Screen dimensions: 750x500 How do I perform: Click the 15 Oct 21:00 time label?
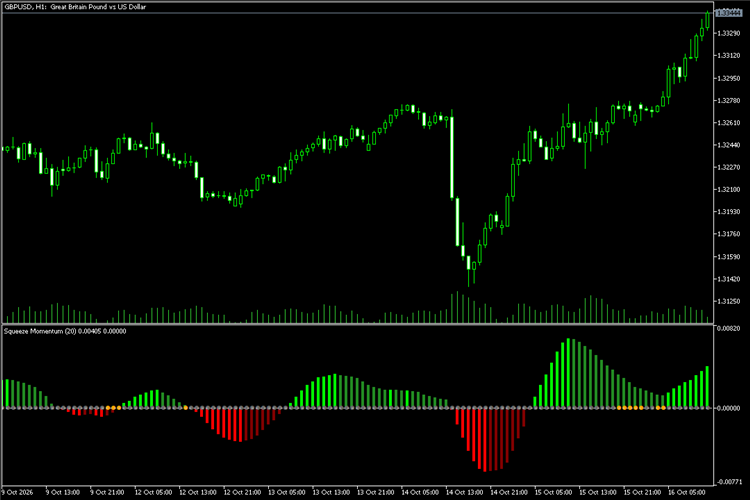pyautogui.click(x=642, y=492)
